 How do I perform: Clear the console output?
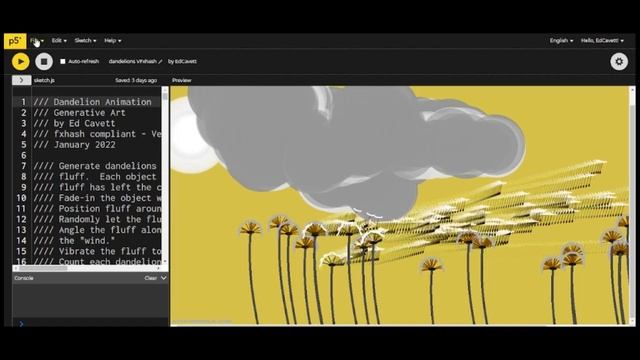tap(150, 278)
